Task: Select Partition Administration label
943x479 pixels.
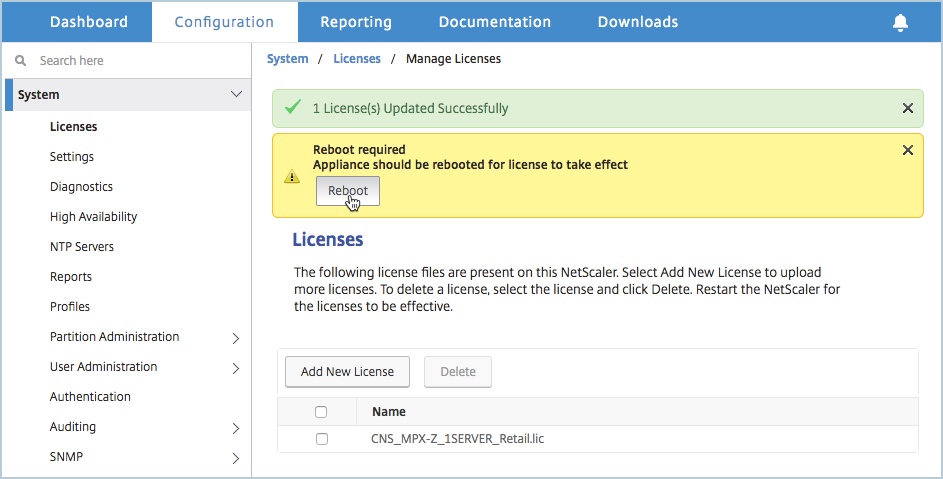Action: pos(114,336)
